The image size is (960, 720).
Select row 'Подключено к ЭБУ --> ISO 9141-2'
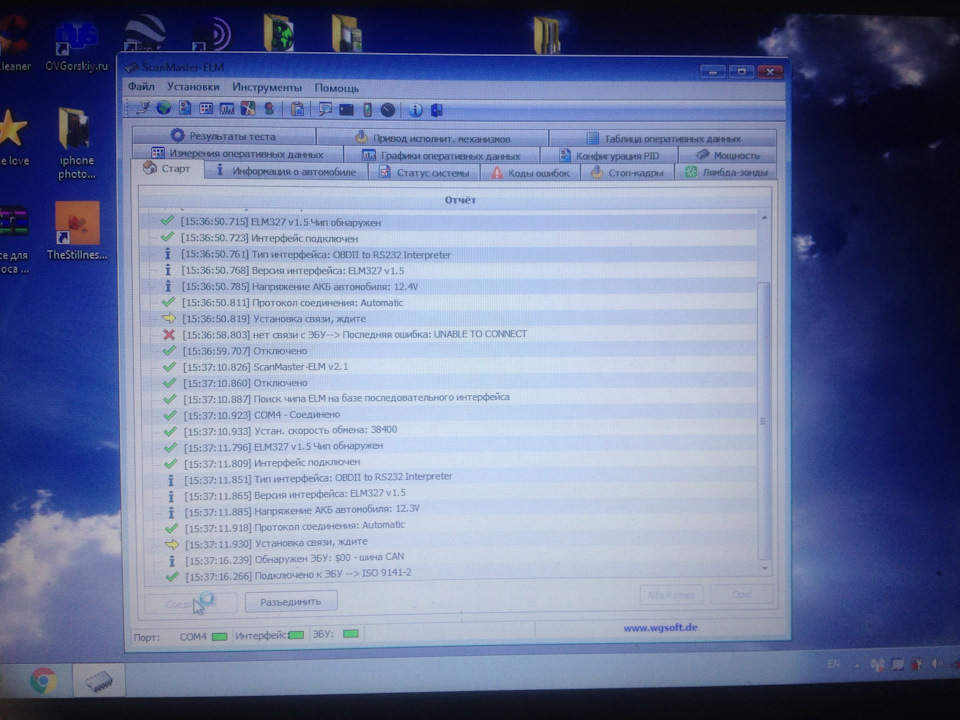tap(451, 574)
